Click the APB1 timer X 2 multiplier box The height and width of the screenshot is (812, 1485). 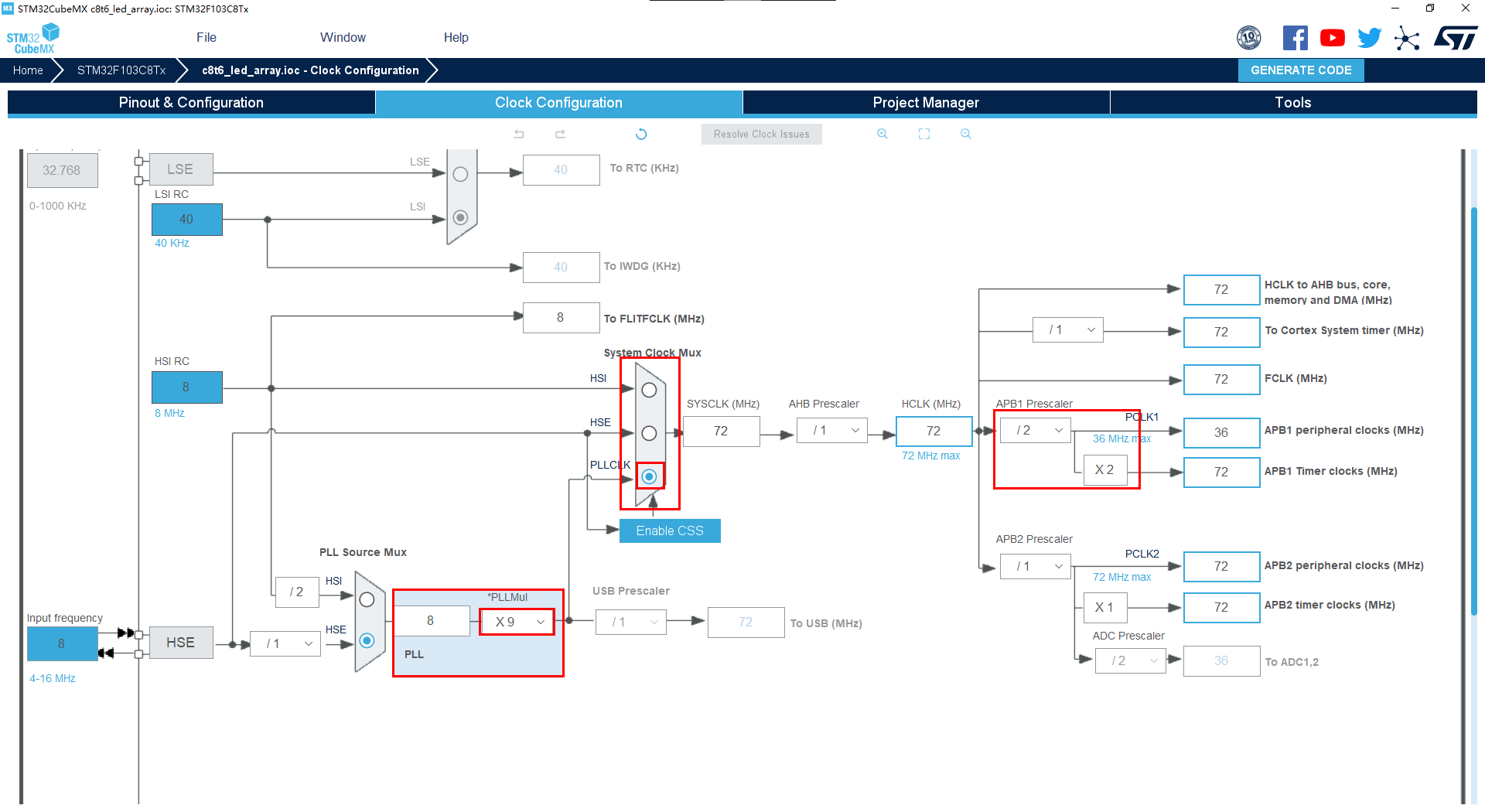1104,469
